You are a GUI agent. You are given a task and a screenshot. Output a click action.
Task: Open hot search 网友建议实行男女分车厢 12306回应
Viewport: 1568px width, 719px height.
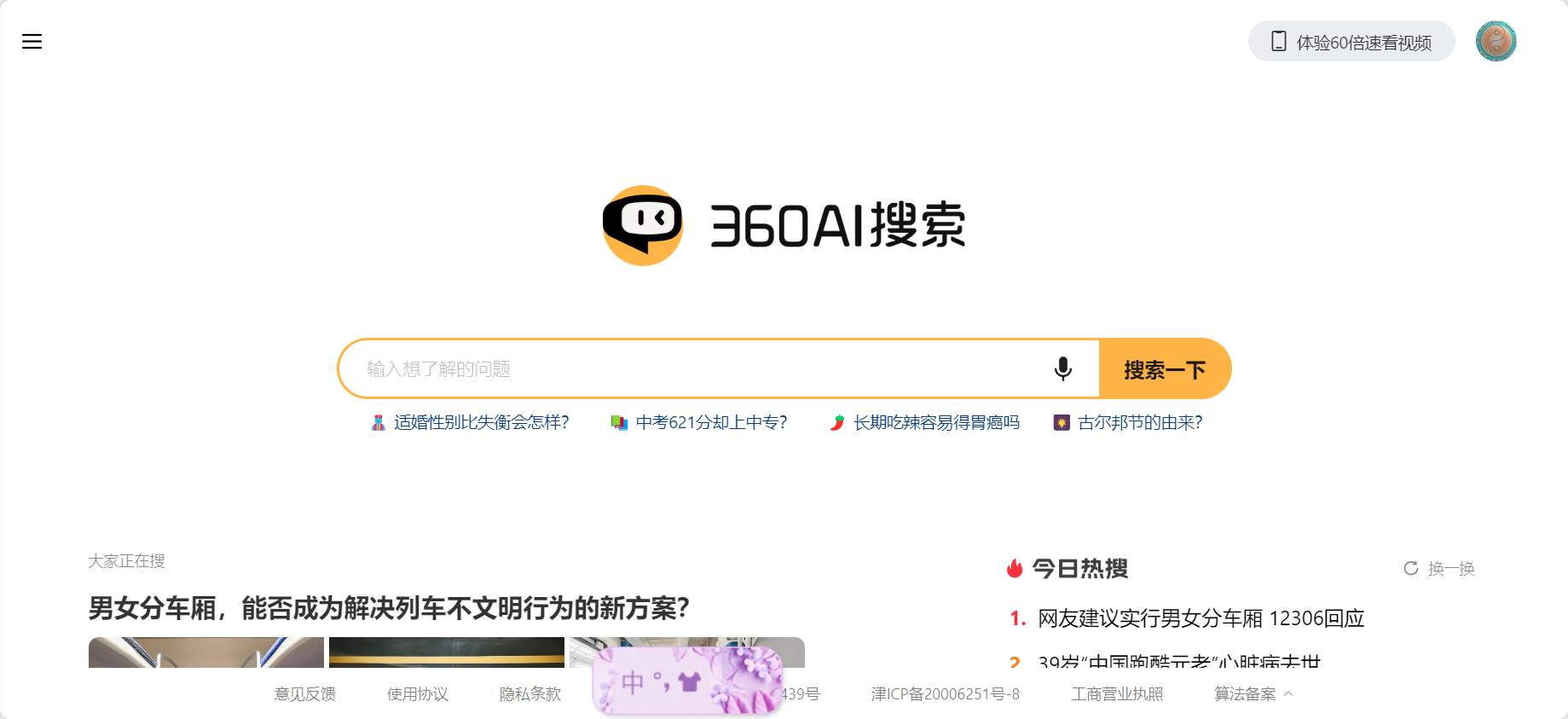click(x=1201, y=618)
